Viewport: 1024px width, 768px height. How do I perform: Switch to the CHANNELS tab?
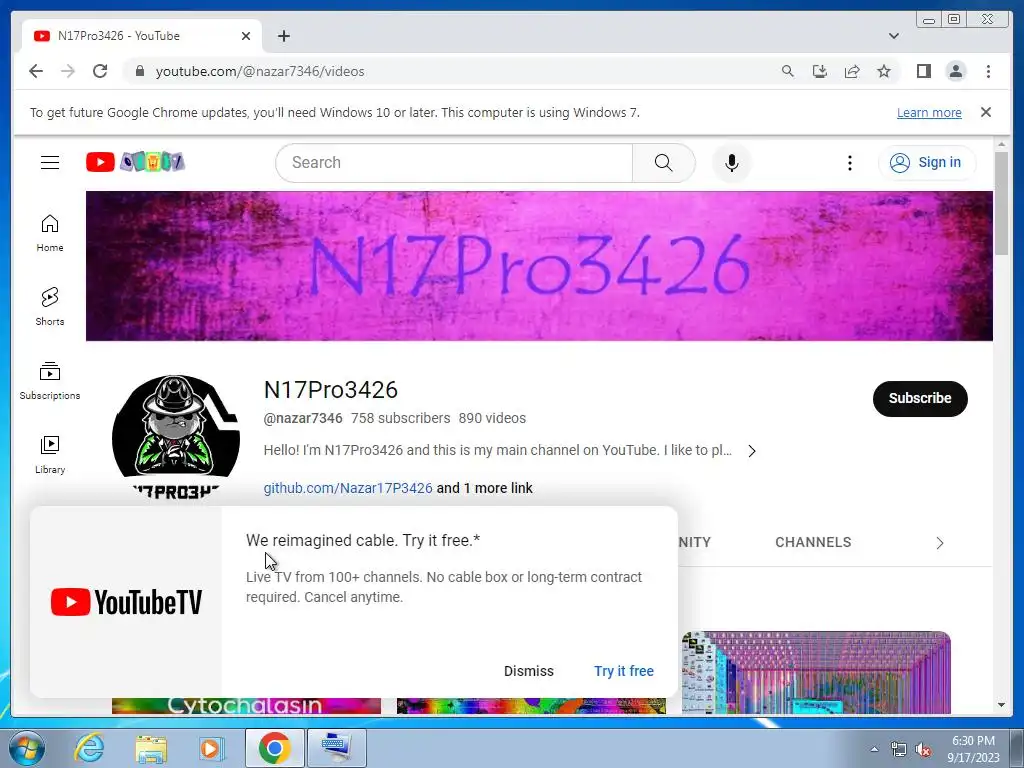tap(812, 542)
